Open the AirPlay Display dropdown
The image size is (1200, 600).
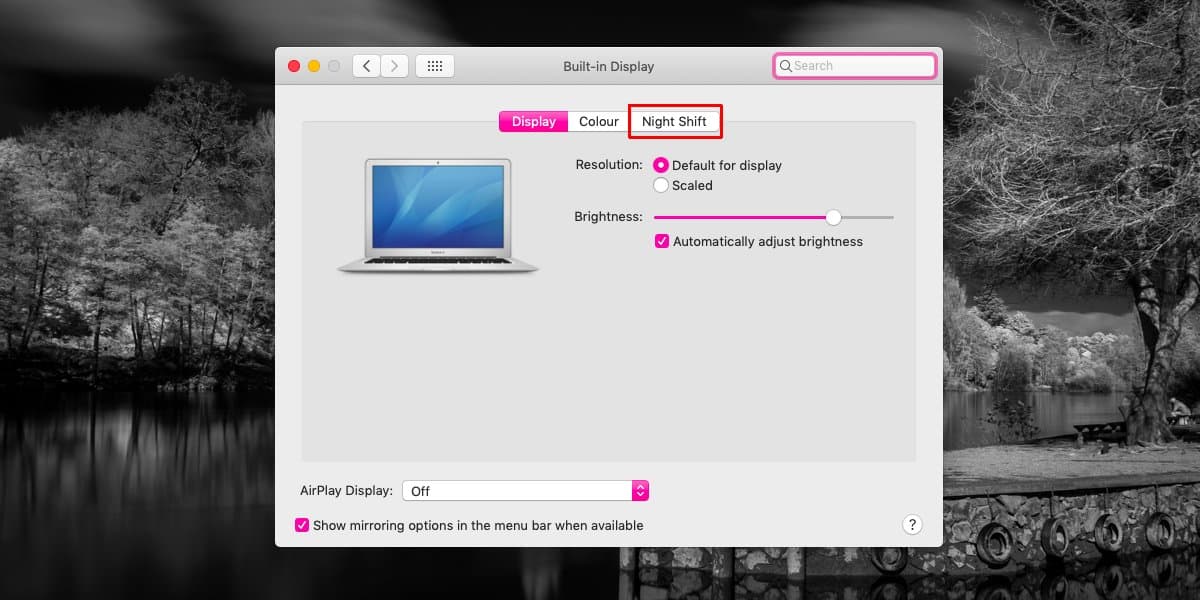[526, 491]
